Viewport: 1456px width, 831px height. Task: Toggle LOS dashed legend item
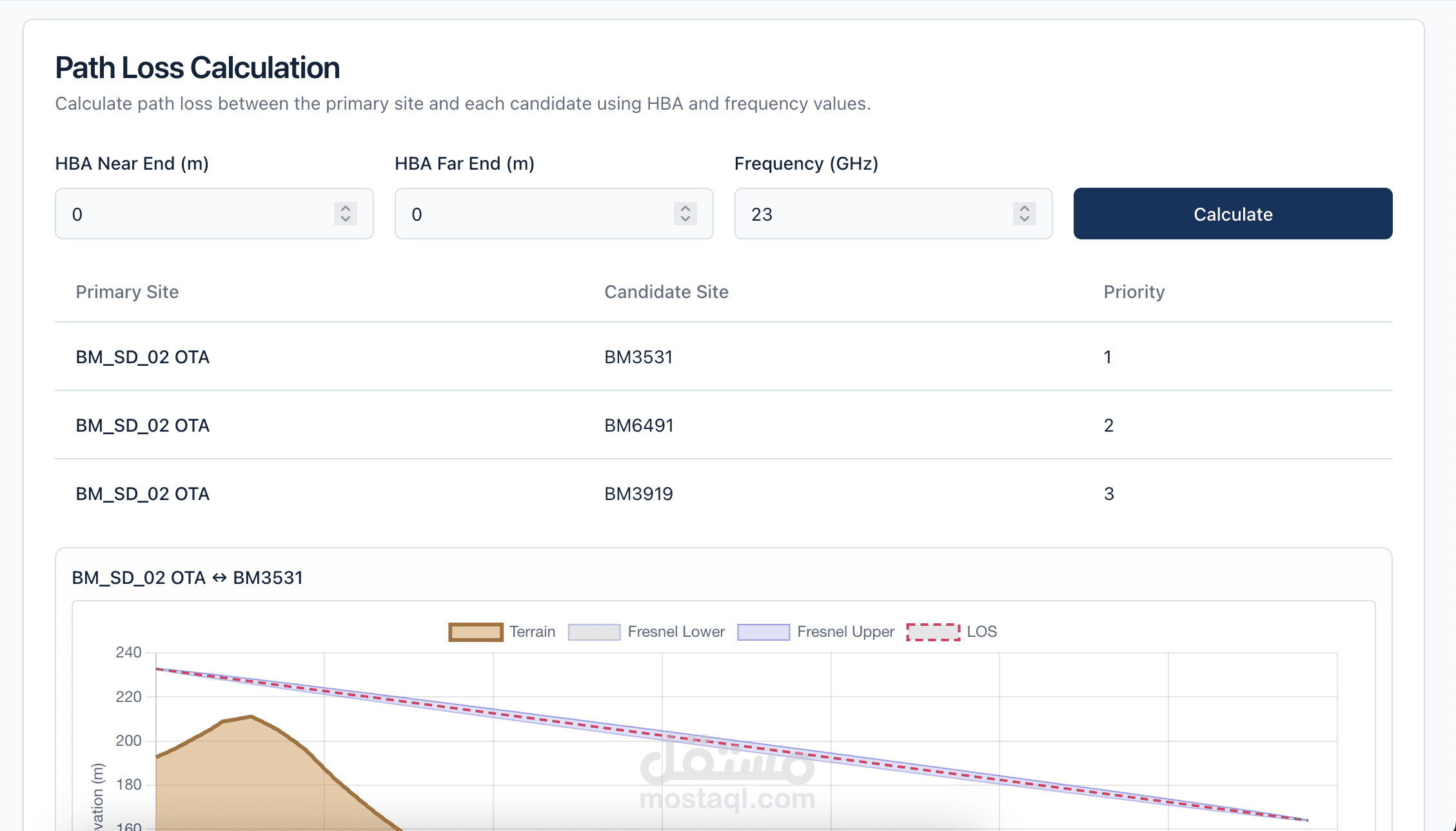(x=933, y=632)
